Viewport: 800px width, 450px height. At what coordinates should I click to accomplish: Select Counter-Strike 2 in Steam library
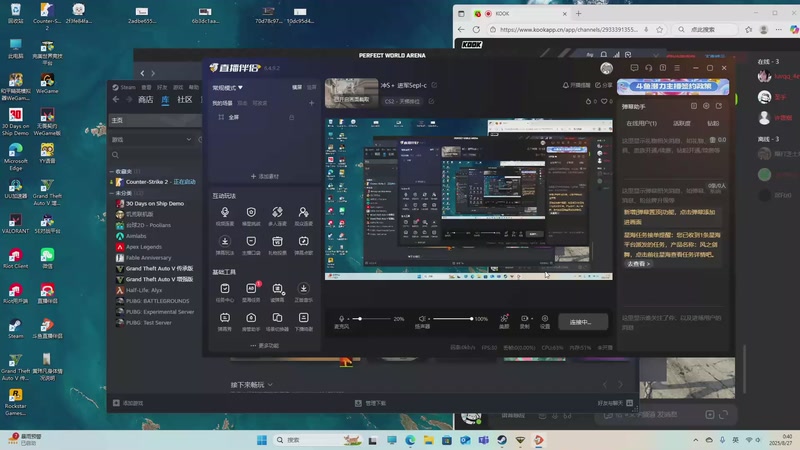[x=156, y=182]
